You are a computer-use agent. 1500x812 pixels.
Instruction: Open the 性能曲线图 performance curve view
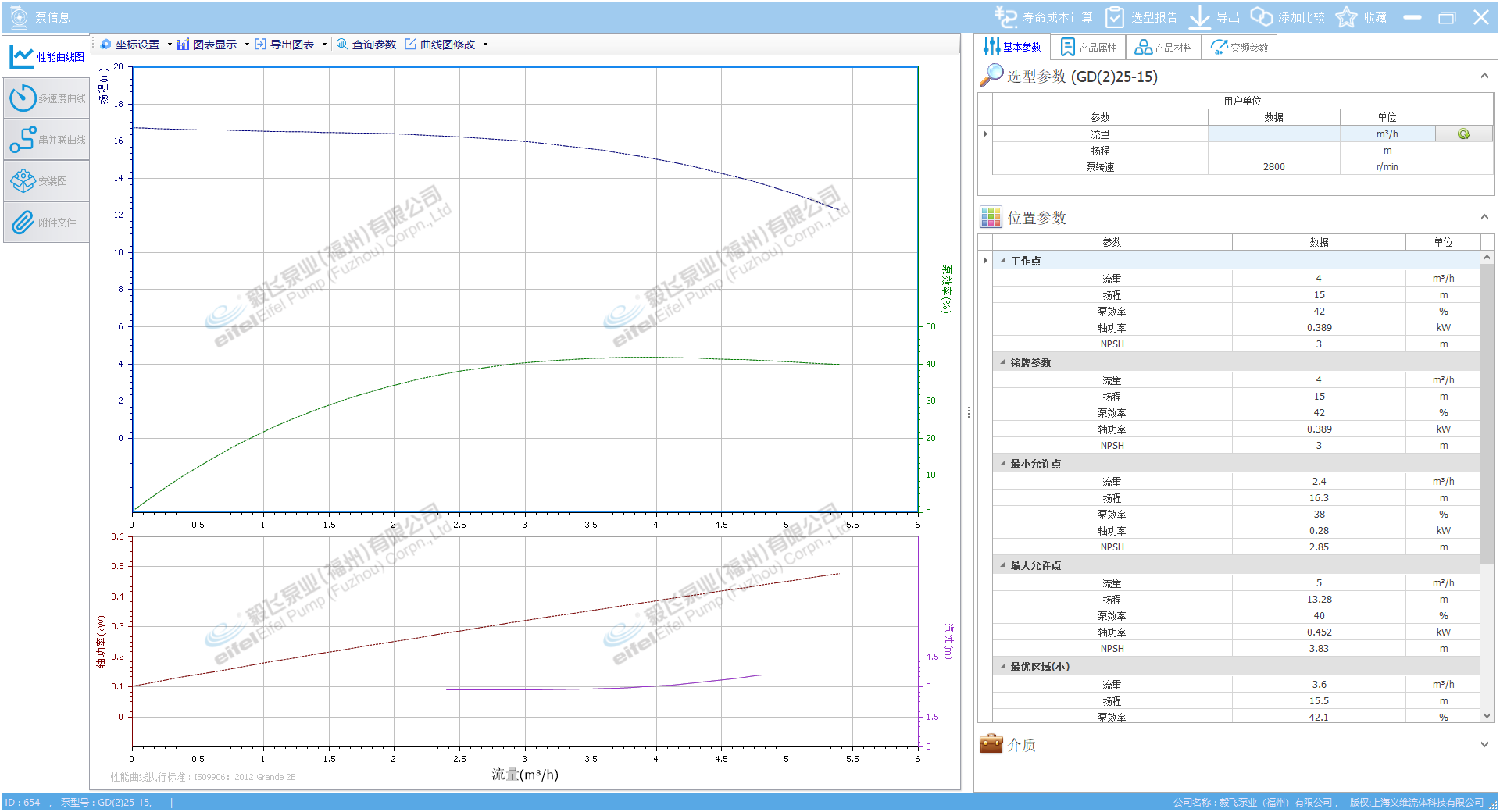(x=47, y=57)
